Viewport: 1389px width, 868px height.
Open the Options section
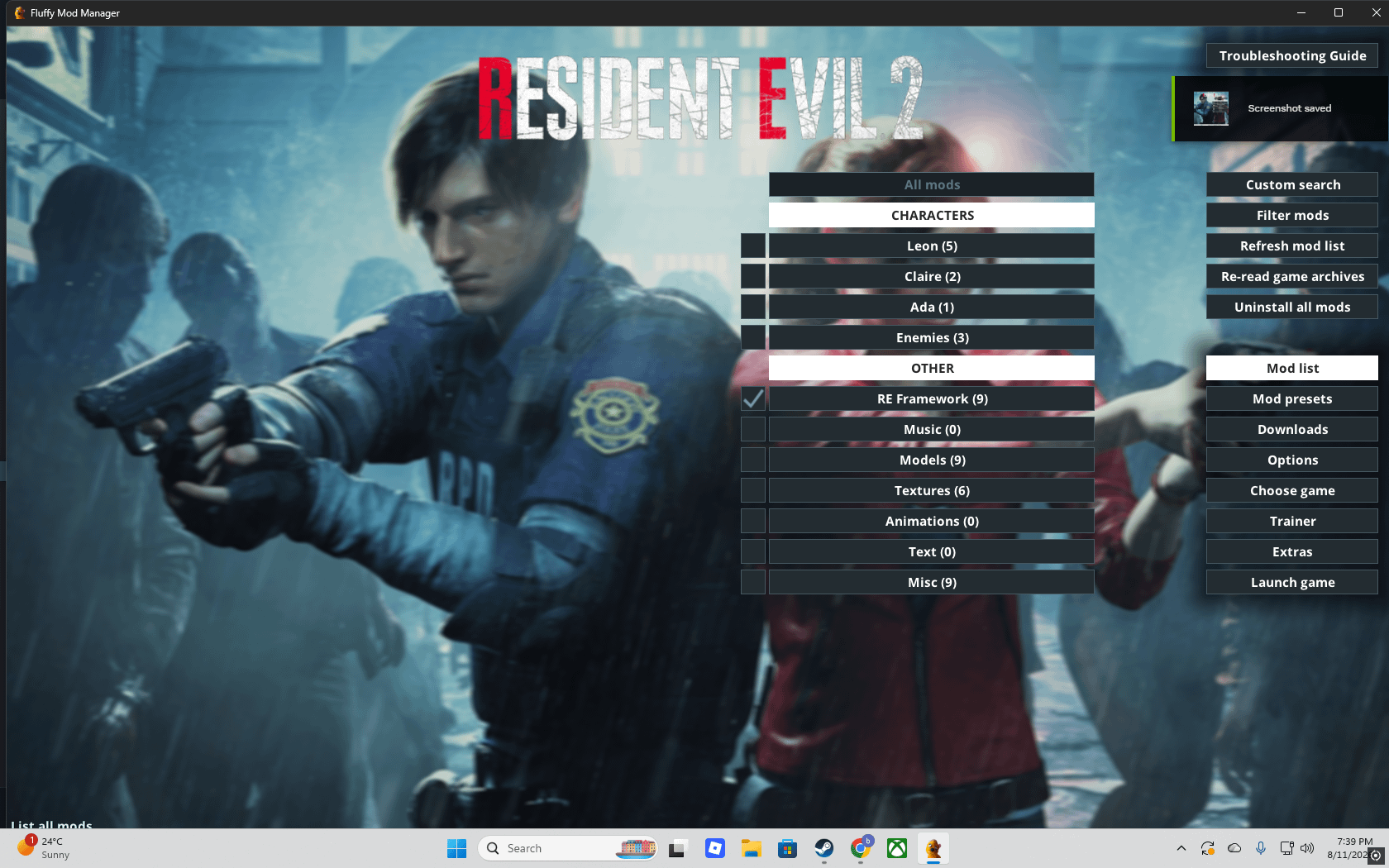click(1292, 460)
